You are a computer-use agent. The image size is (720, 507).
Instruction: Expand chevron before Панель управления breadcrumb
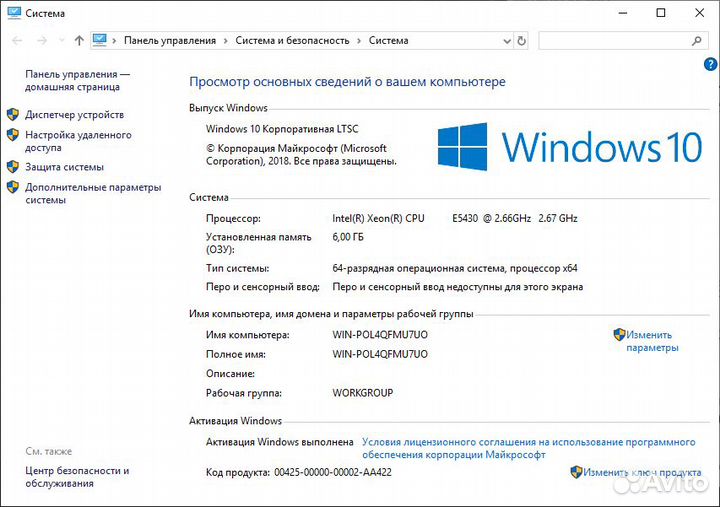[114, 41]
